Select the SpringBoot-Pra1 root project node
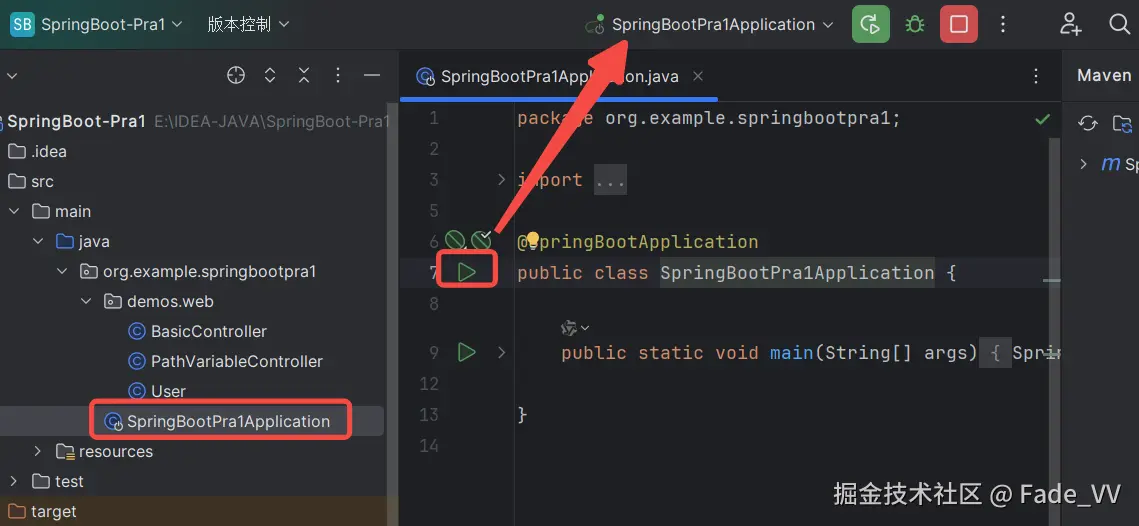This screenshot has width=1139, height=526. [x=76, y=121]
